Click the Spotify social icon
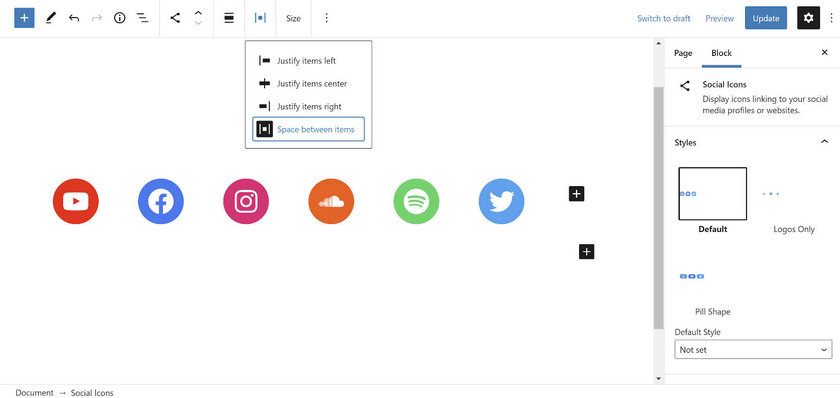This screenshot has width=840, height=398. click(x=416, y=201)
